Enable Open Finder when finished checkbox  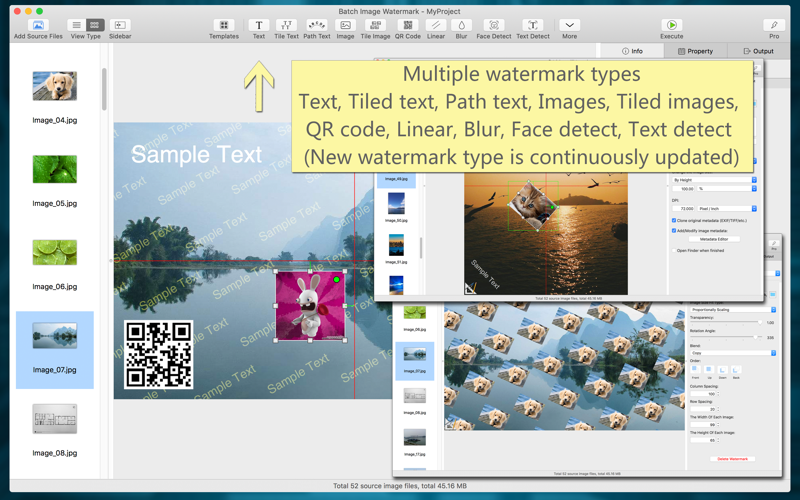674,251
